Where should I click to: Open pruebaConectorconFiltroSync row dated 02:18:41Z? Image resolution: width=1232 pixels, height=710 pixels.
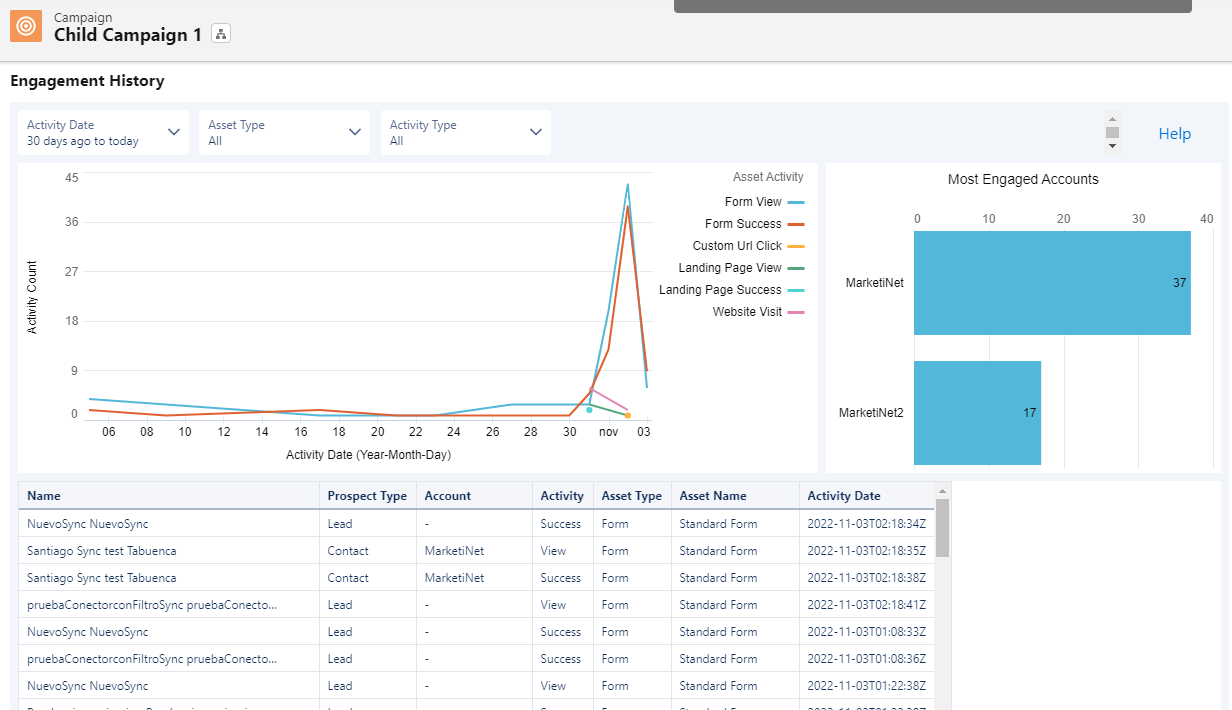pyautogui.click(x=476, y=605)
